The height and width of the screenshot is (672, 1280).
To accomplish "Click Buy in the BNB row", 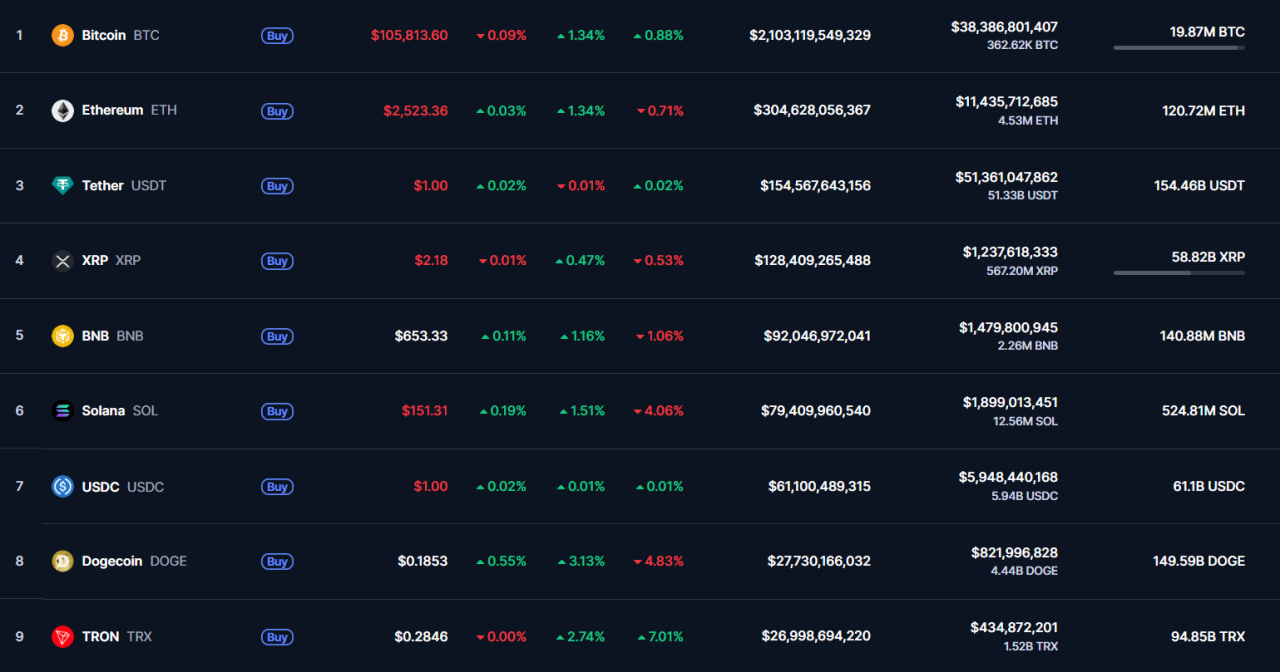I will tap(277, 336).
